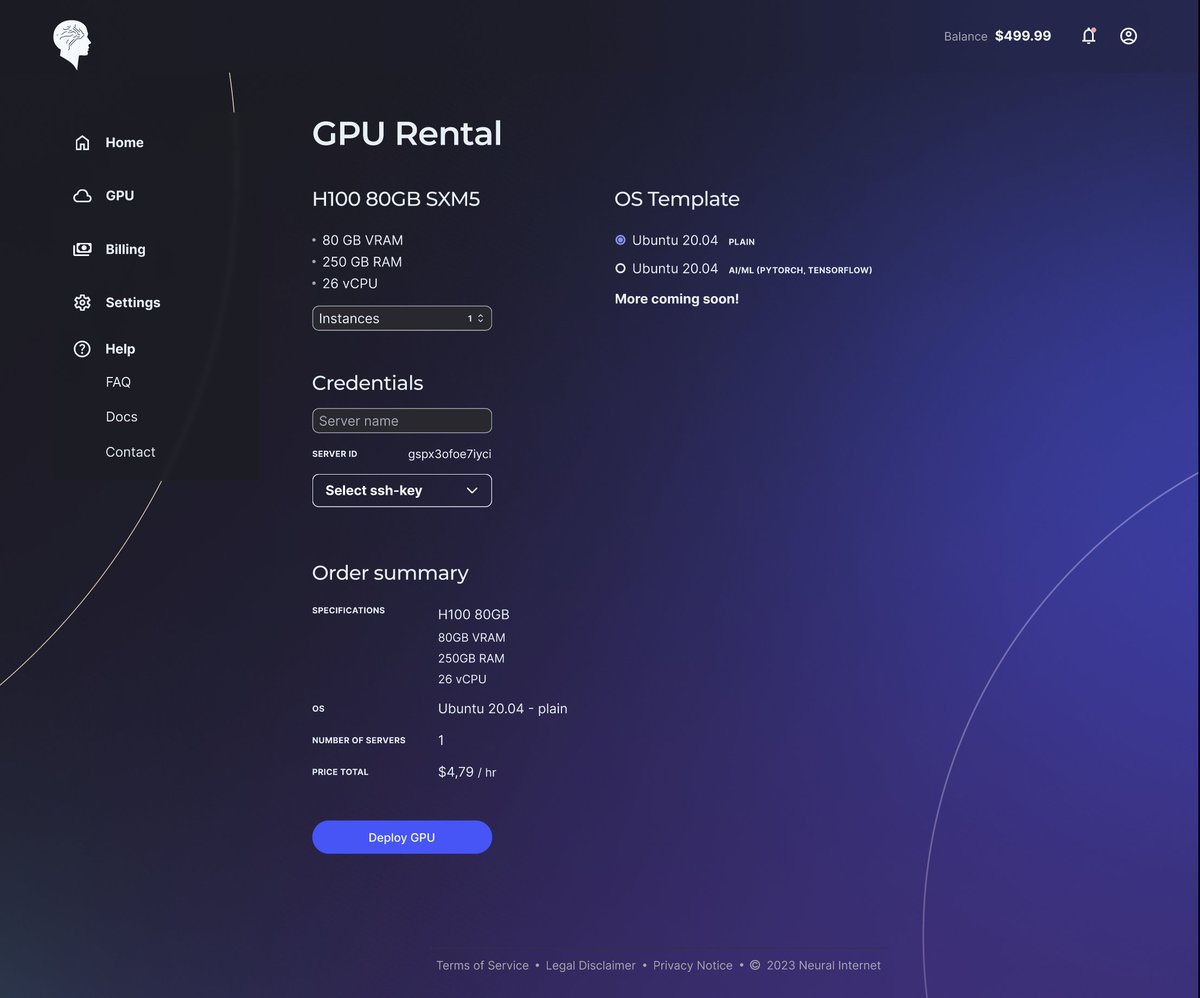
Task: Open the GPU menu item
Action: pos(119,196)
